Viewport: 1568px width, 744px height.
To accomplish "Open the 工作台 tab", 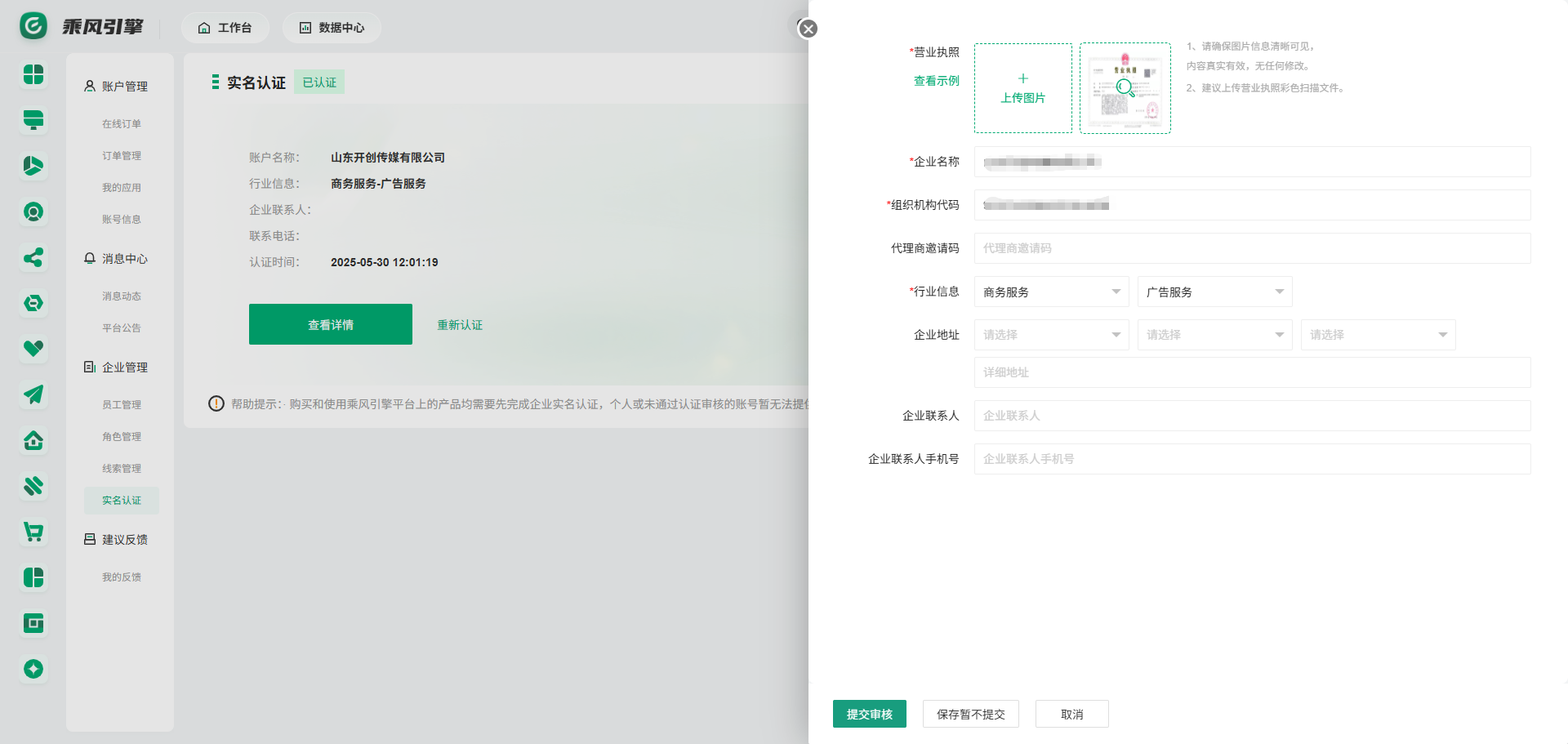I will [x=225, y=28].
